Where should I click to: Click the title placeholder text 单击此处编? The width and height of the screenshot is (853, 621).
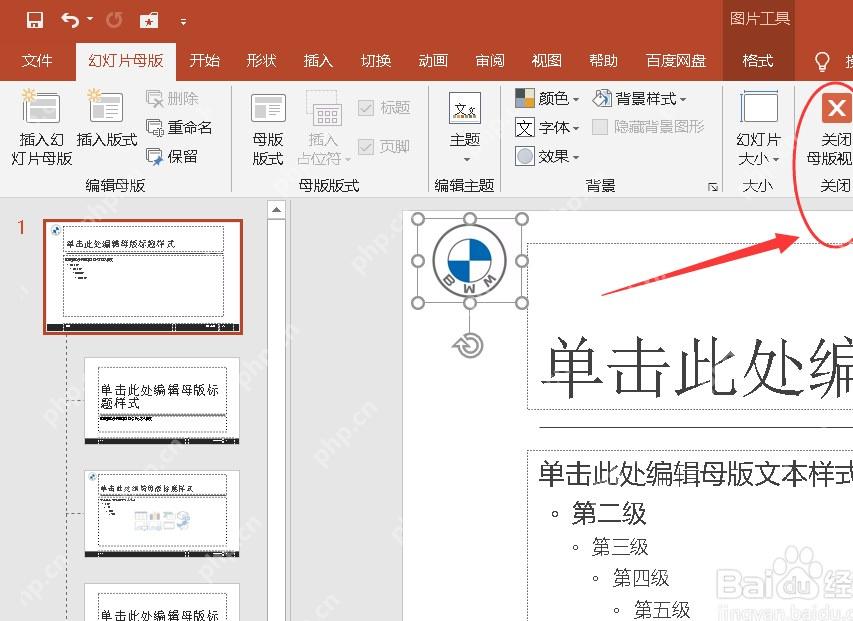pos(697,368)
